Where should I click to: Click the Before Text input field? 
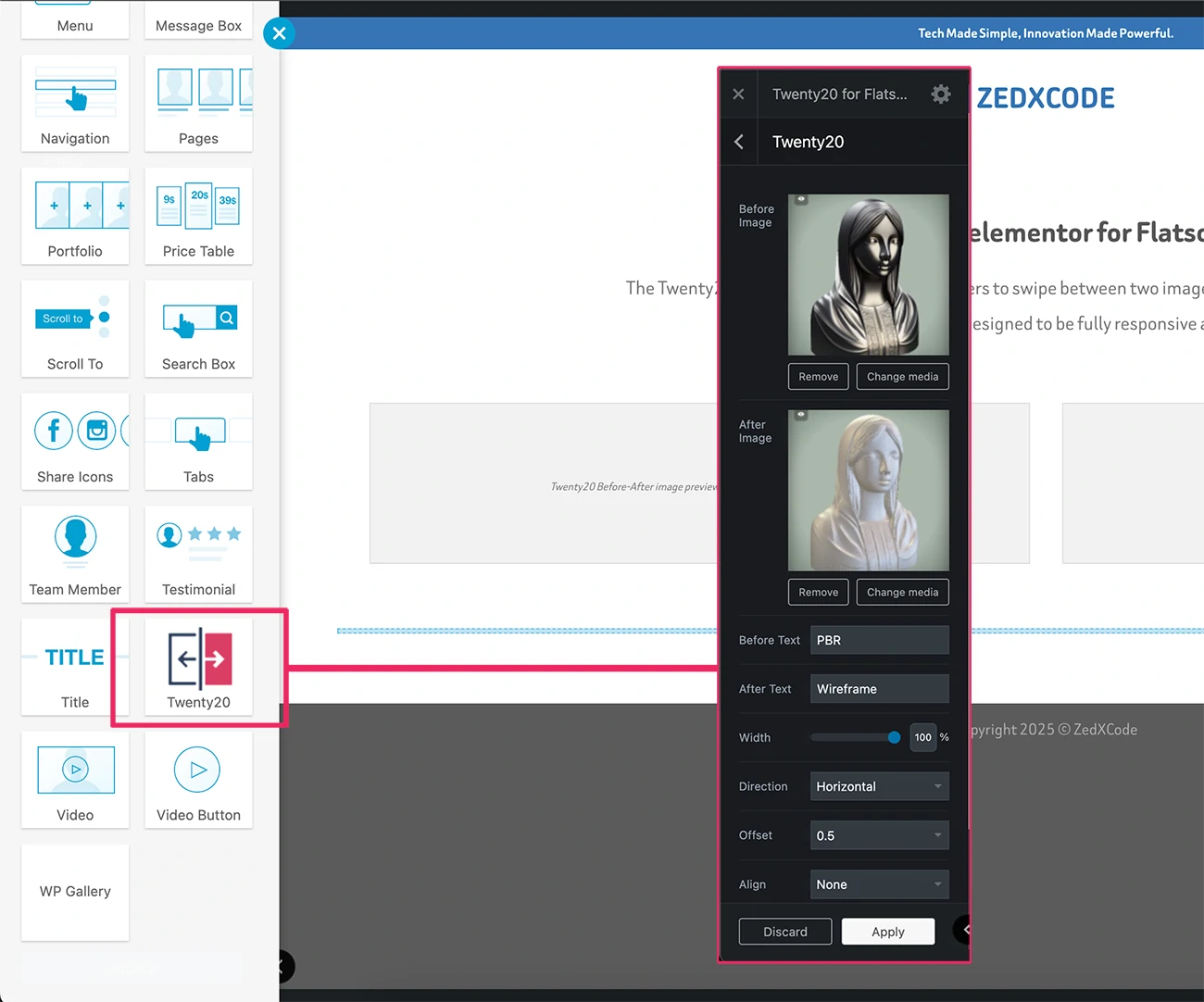point(879,640)
